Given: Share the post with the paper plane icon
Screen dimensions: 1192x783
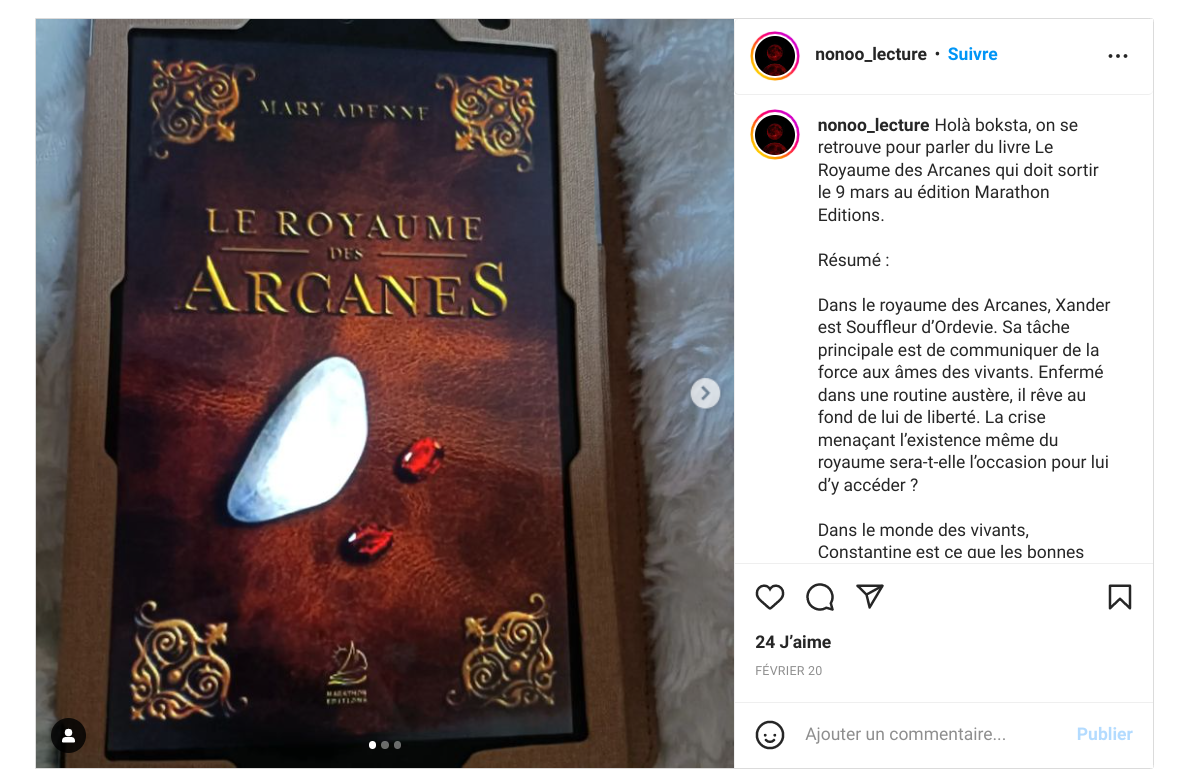Looking at the screenshot, I should [870, 597].
